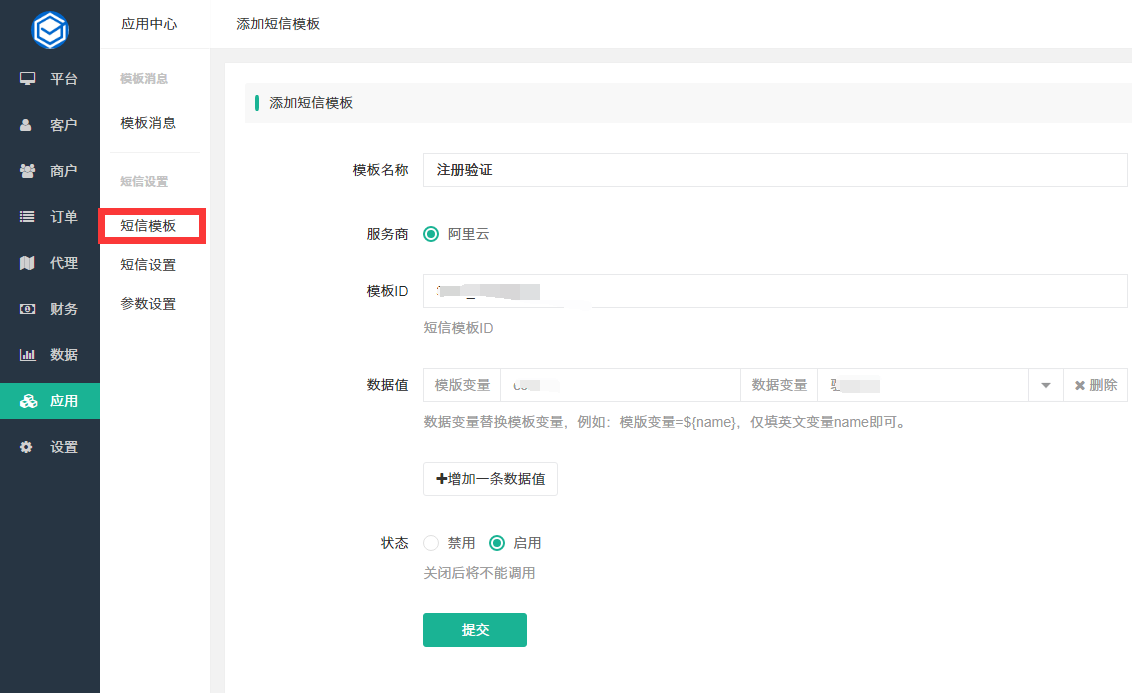Click the 模板ID input field

[x=775, y=291]
